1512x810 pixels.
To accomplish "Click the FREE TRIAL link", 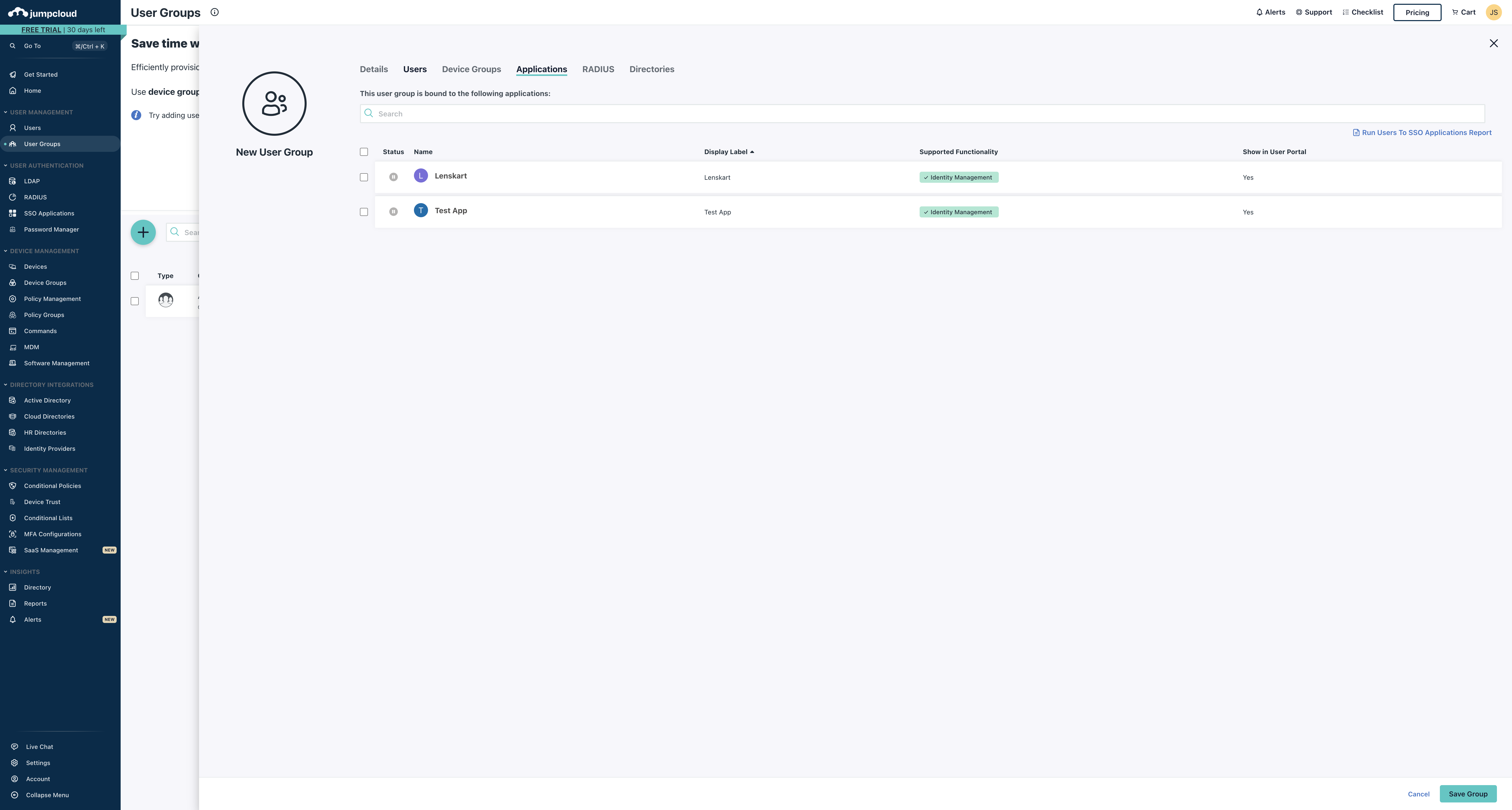I will [41, 30].
